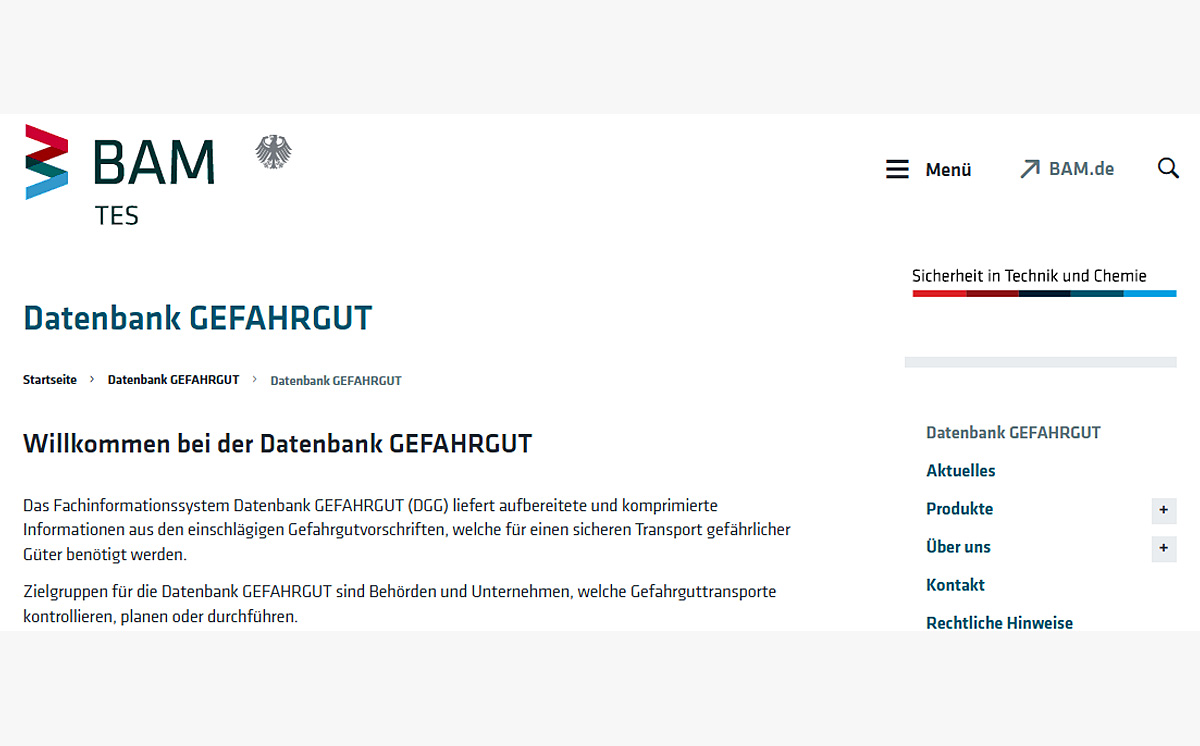The width and height of the screenshot is (1200, 746).
Task: Click Willkommen bei der Datenbank GEFAHRGUT heading
Action: coord(278,443)
